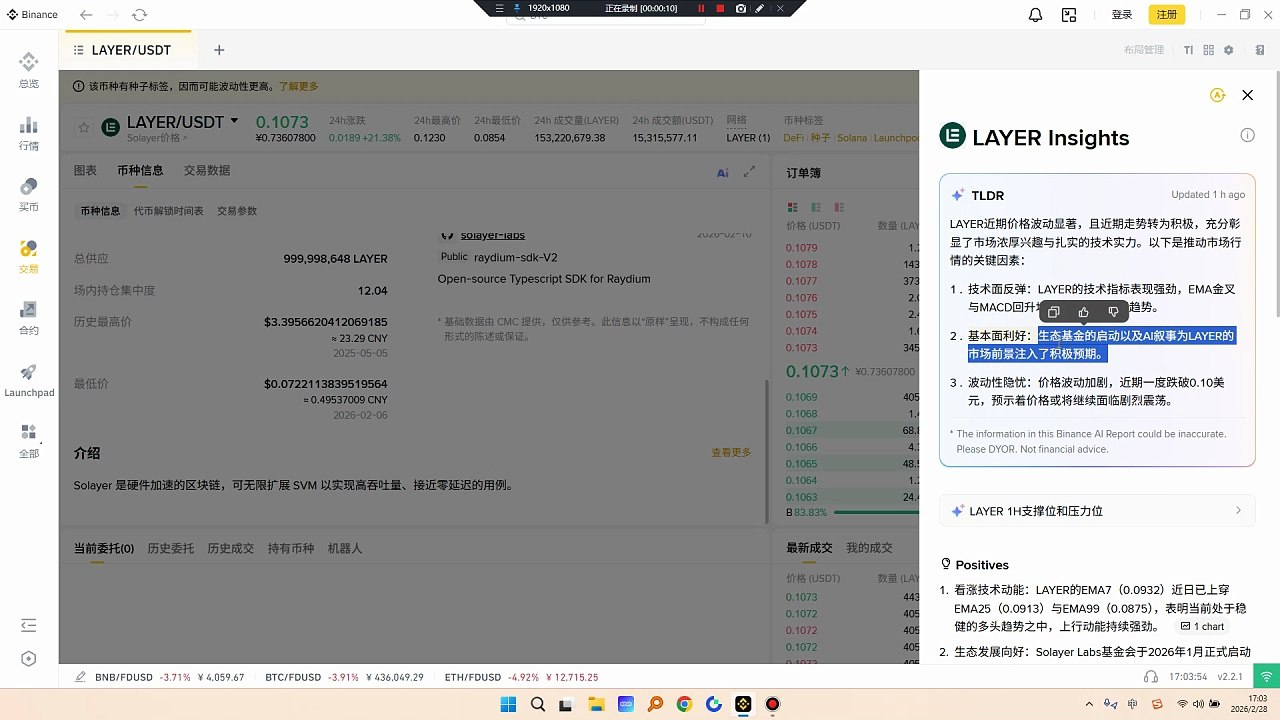This screenshot has width=1280, height=720.
Task: Click the 查看更多 view more link
Action: point(731,453)
